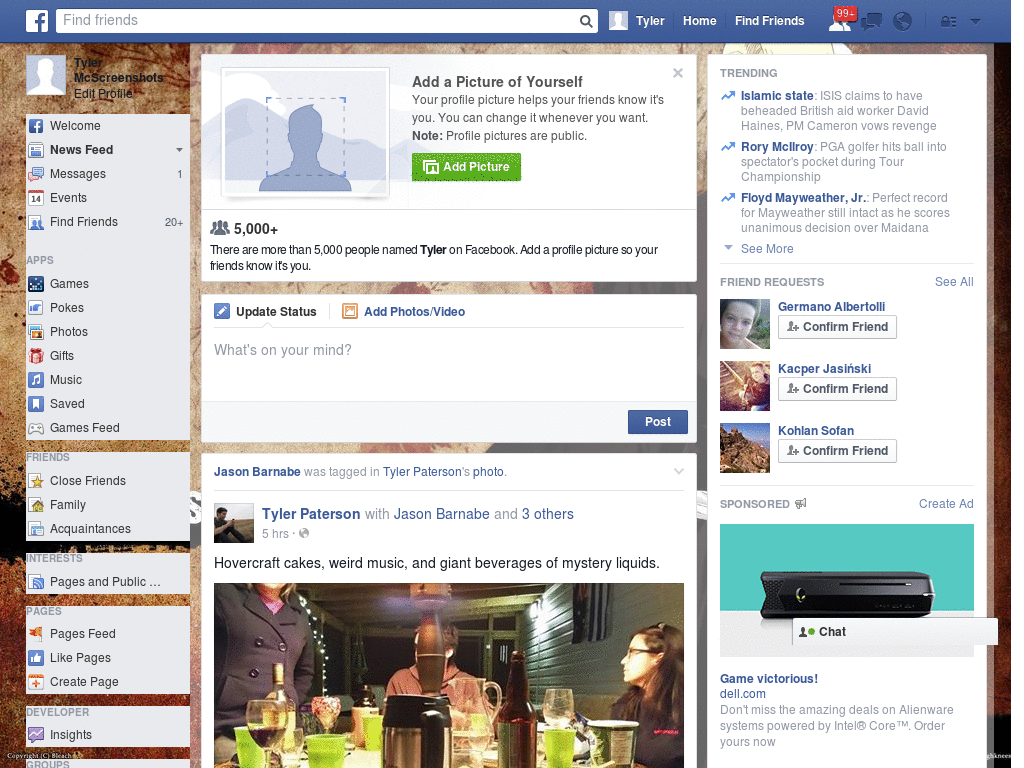1024x768 pixels.
Task: Confirm Germano Albertolli as friend
Action: click(837, 327)
